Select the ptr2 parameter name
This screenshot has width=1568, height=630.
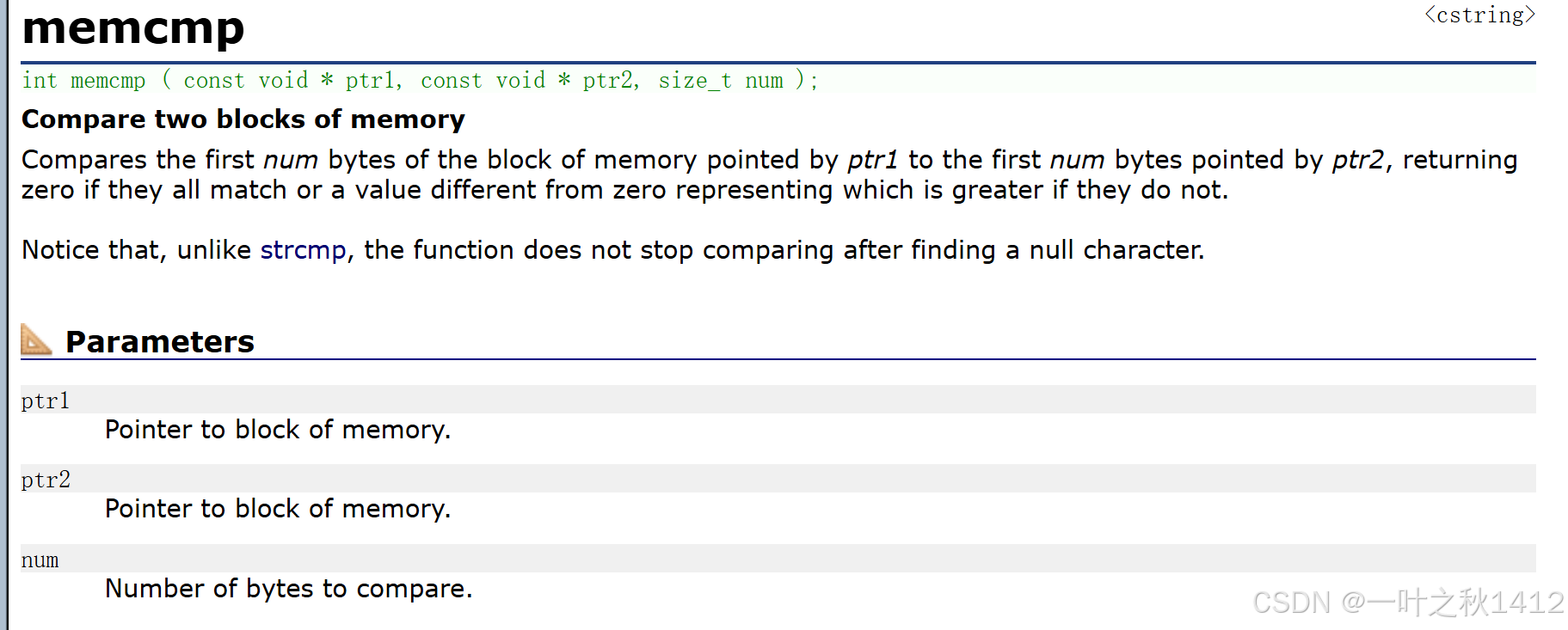click(46, 480)
